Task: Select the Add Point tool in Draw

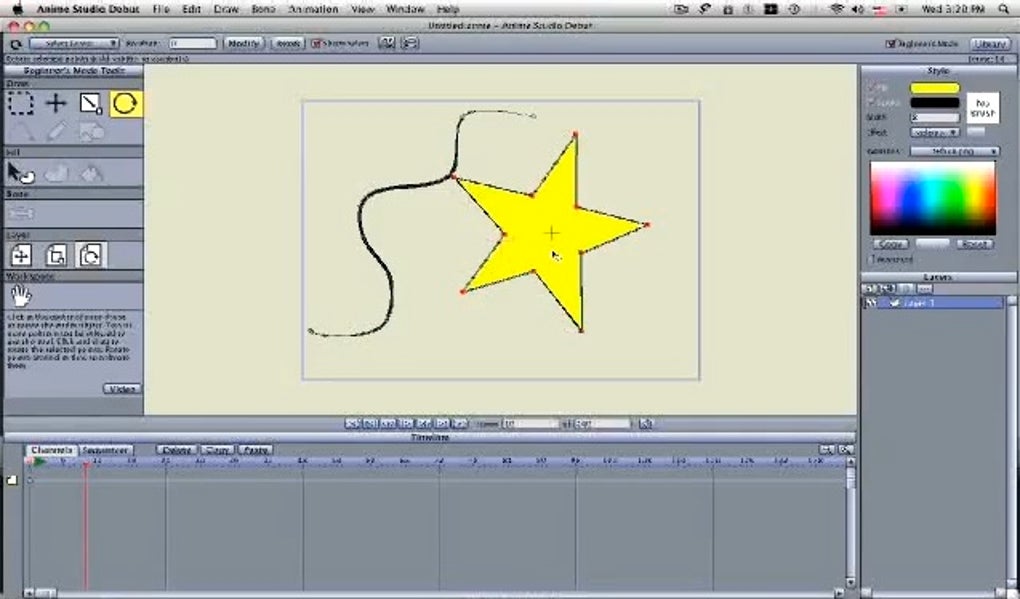Action: click(x=21, y=132)
